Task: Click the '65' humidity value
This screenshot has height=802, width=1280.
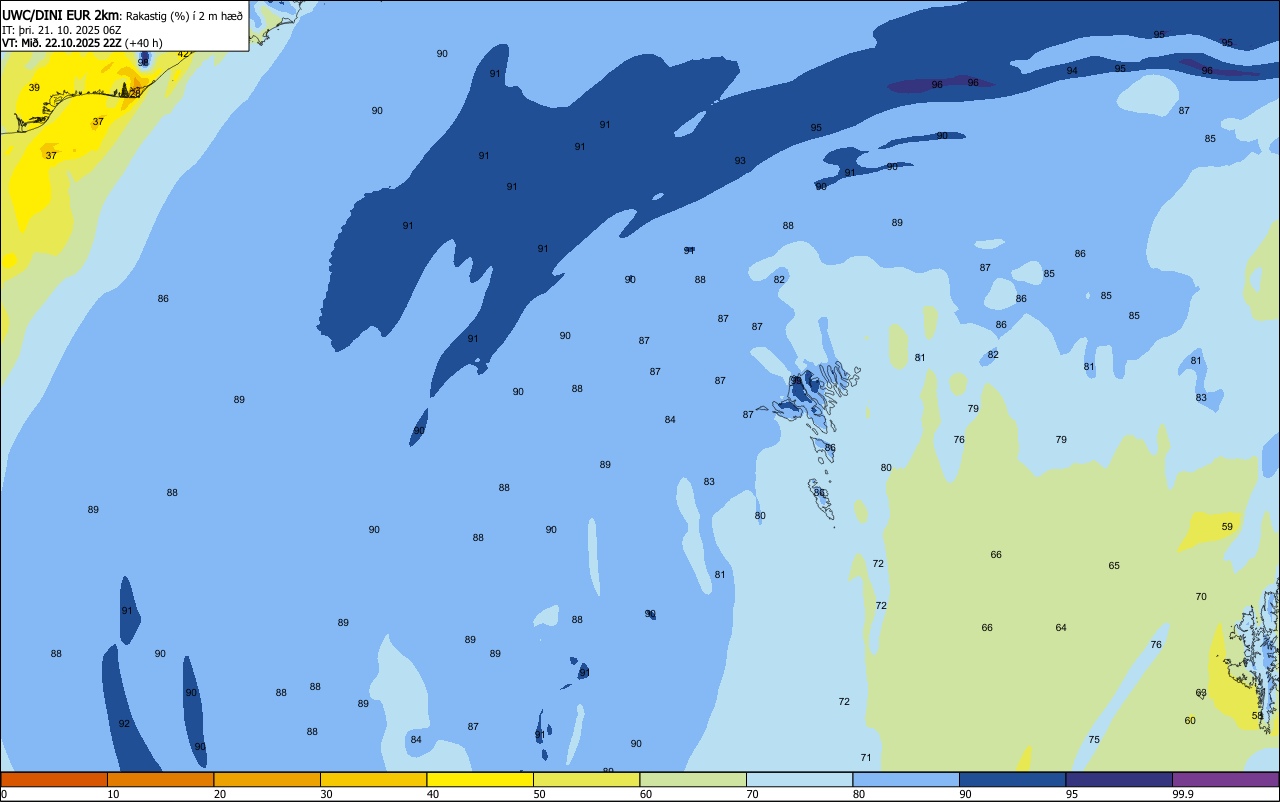Action: (x=1114, y=566)
